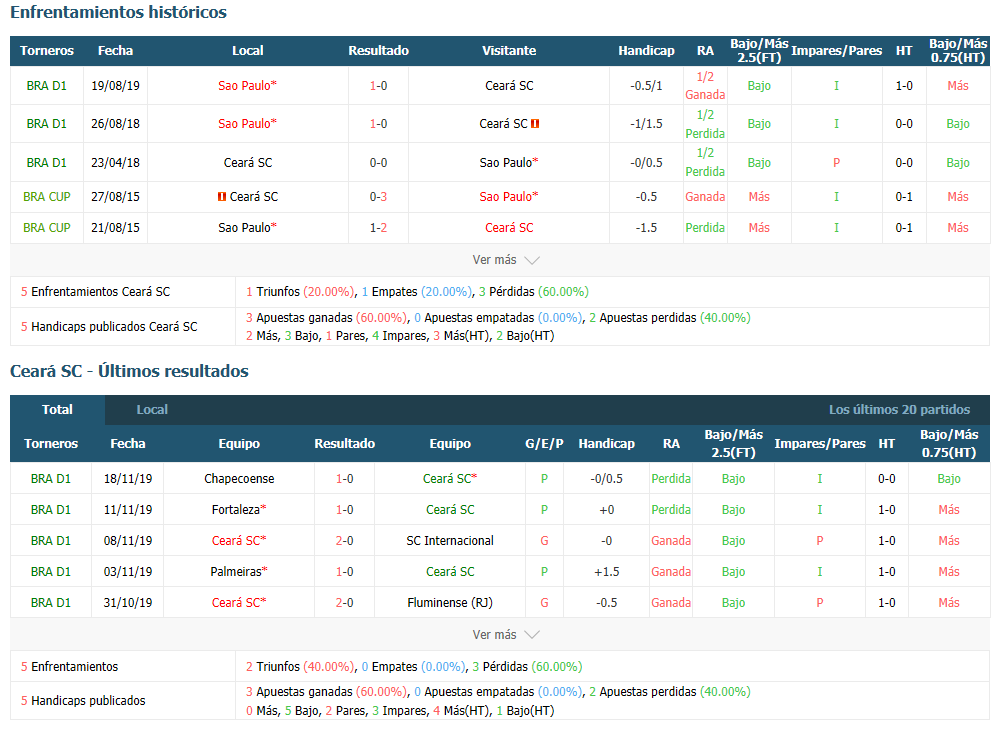Viewport: 1008px width, 732px height.
Task: Open Sao Paulo team link on 19/08/19 row
Action: pos(248,85)
